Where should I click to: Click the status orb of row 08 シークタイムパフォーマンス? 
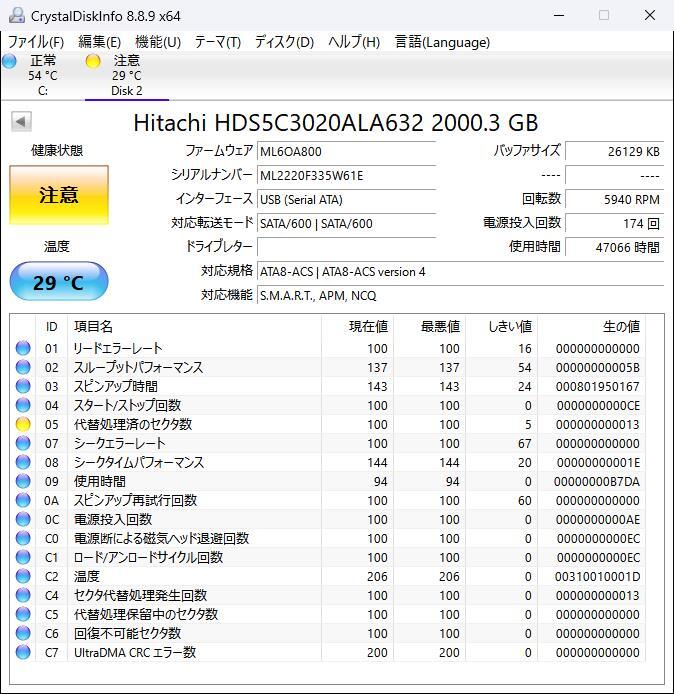click(23, 462)
